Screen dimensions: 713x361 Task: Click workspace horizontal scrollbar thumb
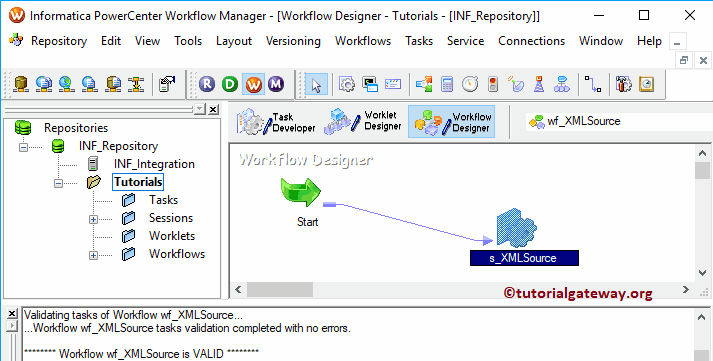click(x=280, y=289)
